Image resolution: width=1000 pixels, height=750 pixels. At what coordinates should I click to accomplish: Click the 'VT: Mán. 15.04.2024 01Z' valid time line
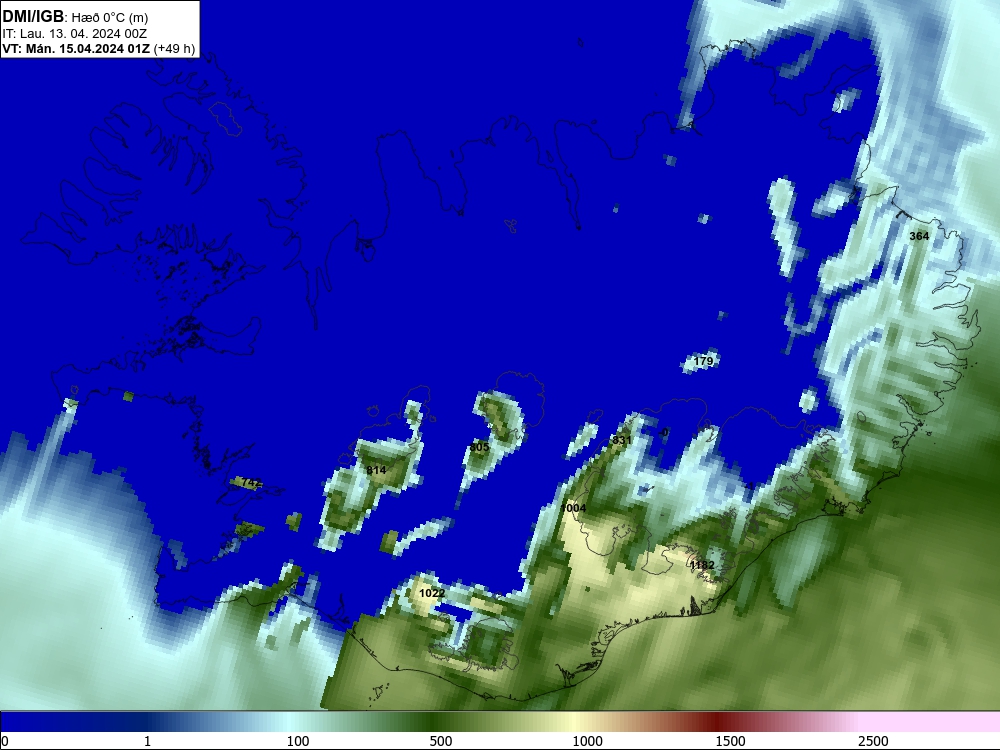[x=76, y=49]
